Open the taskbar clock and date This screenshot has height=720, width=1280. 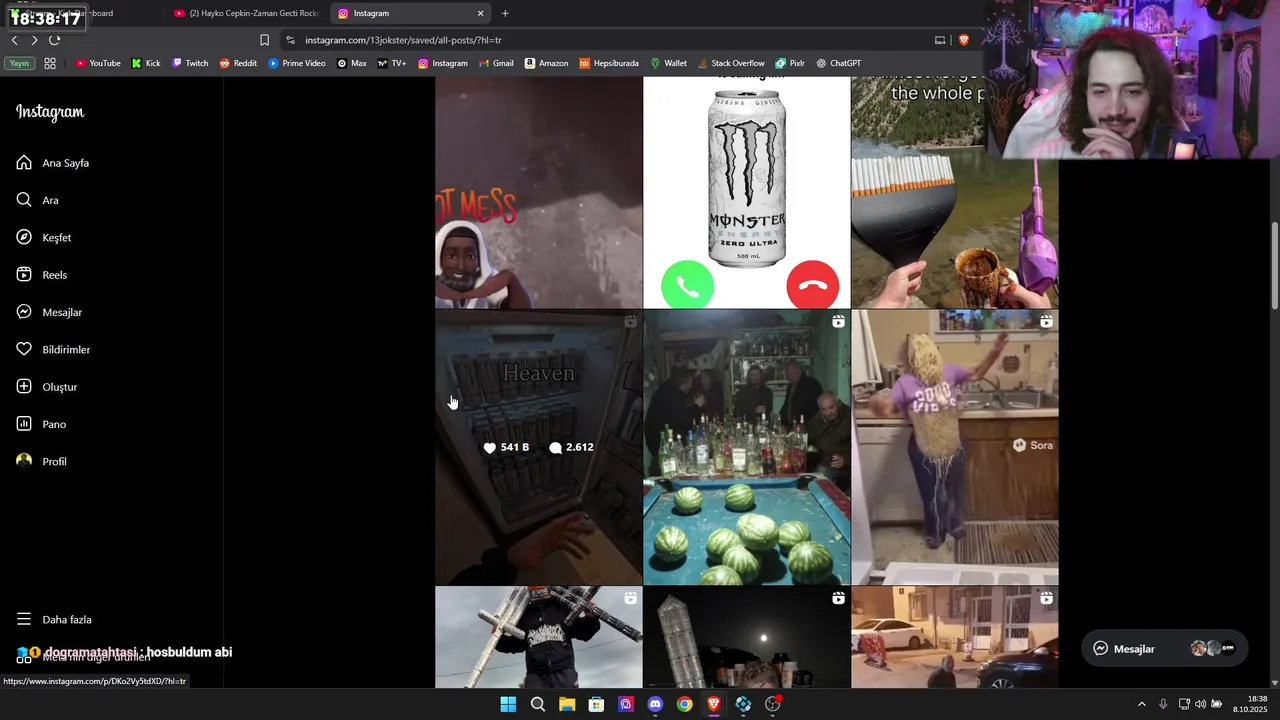(x=1250, y=704)
